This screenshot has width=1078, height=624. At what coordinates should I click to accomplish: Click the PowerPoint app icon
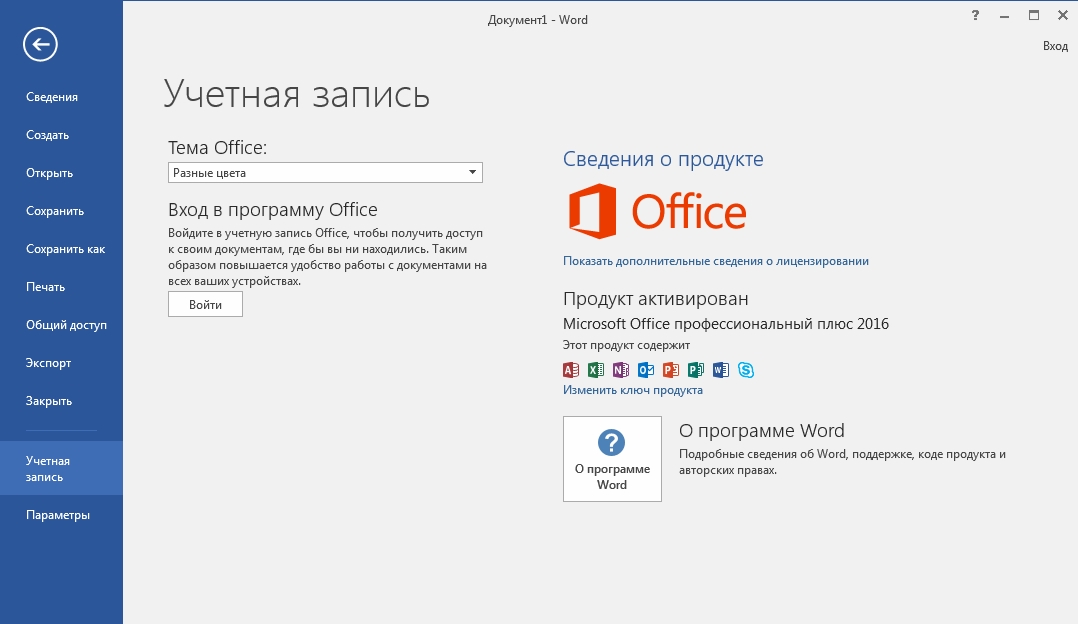pyautogui.click(x=670, y=370)
